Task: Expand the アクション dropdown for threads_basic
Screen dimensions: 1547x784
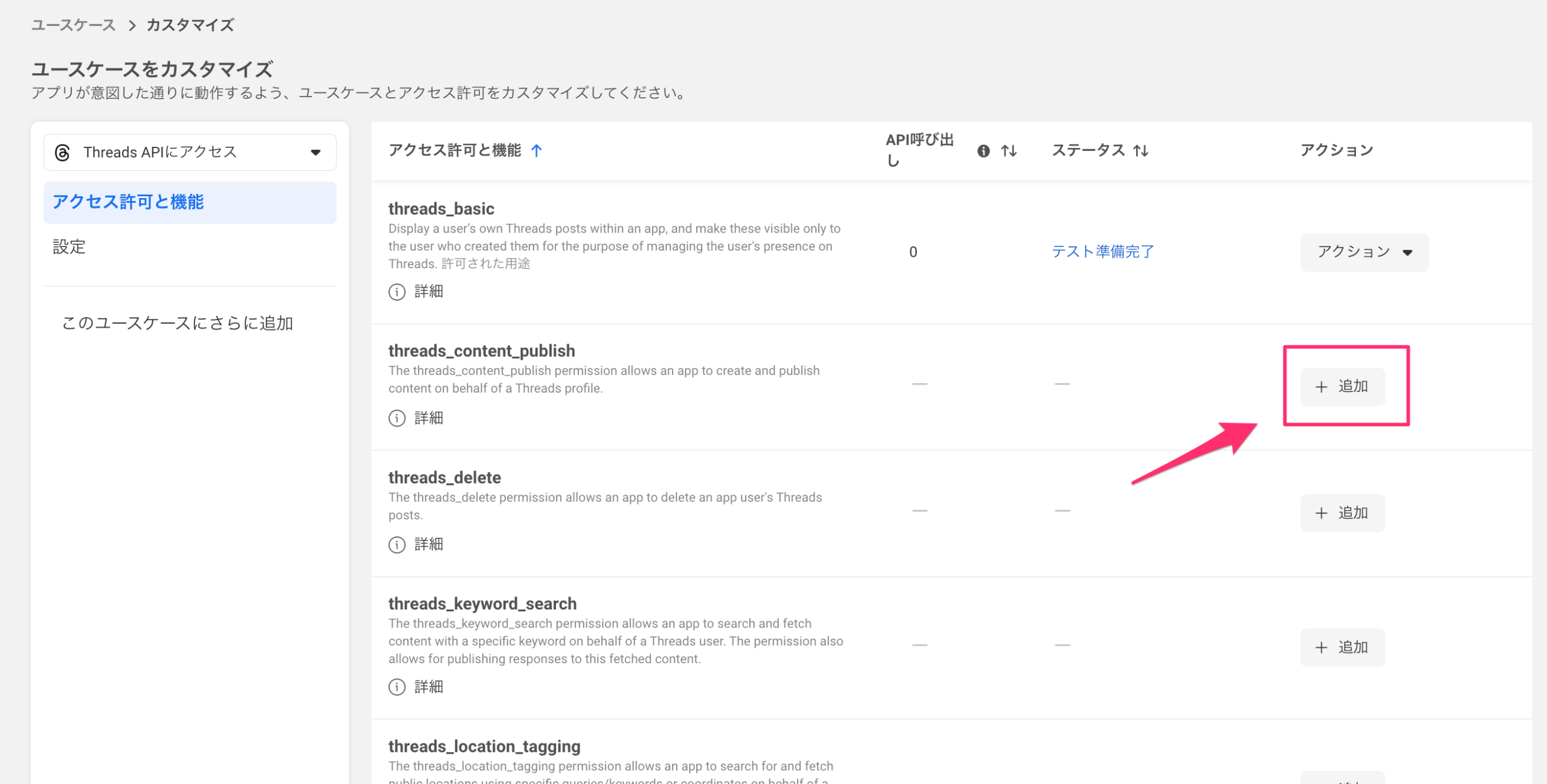Action: (x=1364, y=252)
